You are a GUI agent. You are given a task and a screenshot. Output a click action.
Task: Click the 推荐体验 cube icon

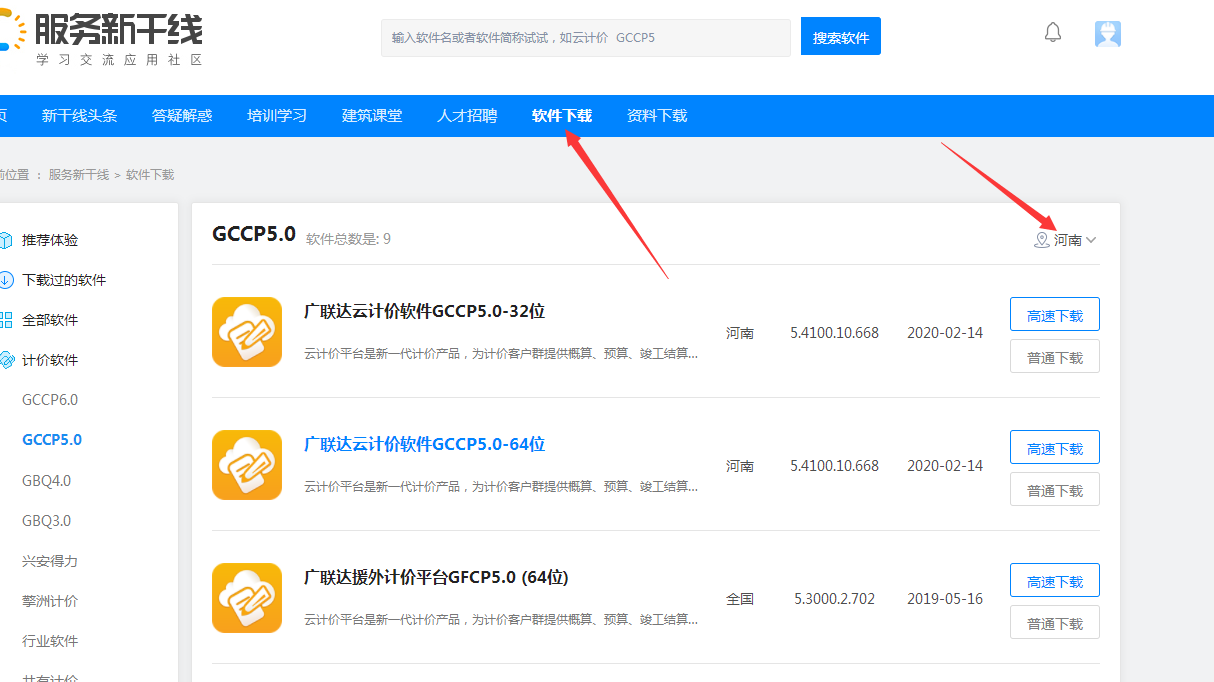pyautogui.click(x=6, y=240)
